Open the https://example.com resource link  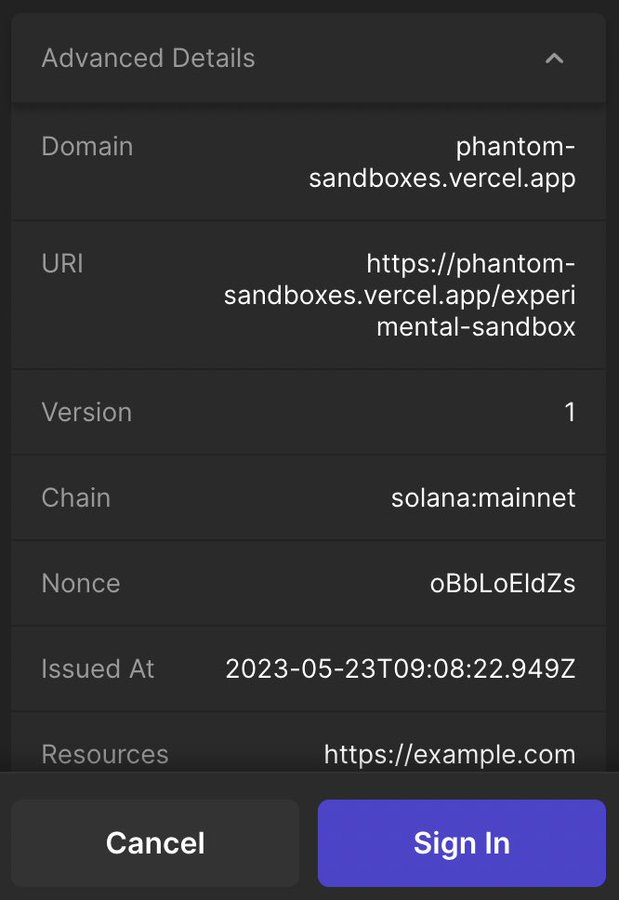449,754
